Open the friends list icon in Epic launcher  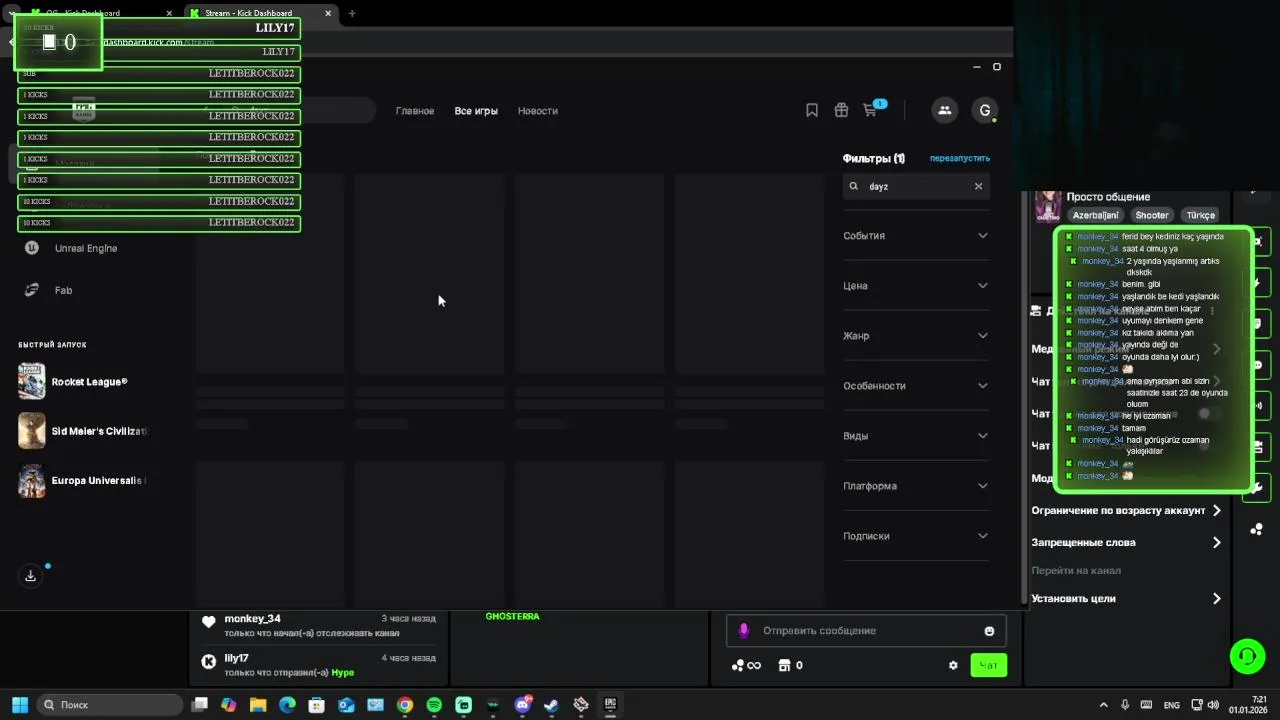[x=944, y=111]
